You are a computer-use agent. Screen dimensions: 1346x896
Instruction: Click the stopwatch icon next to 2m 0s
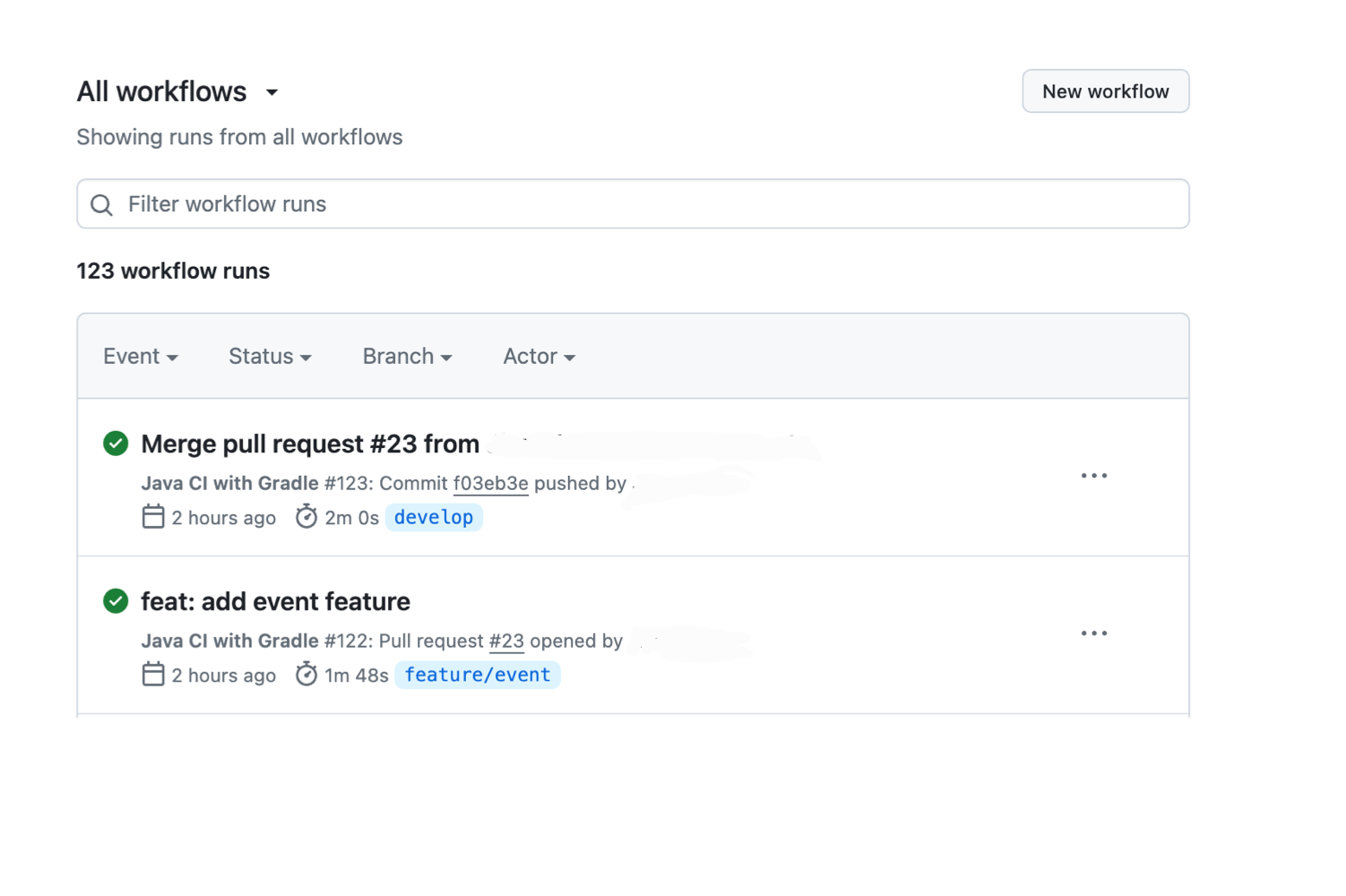pyautogui.click(x=306, y=517)
